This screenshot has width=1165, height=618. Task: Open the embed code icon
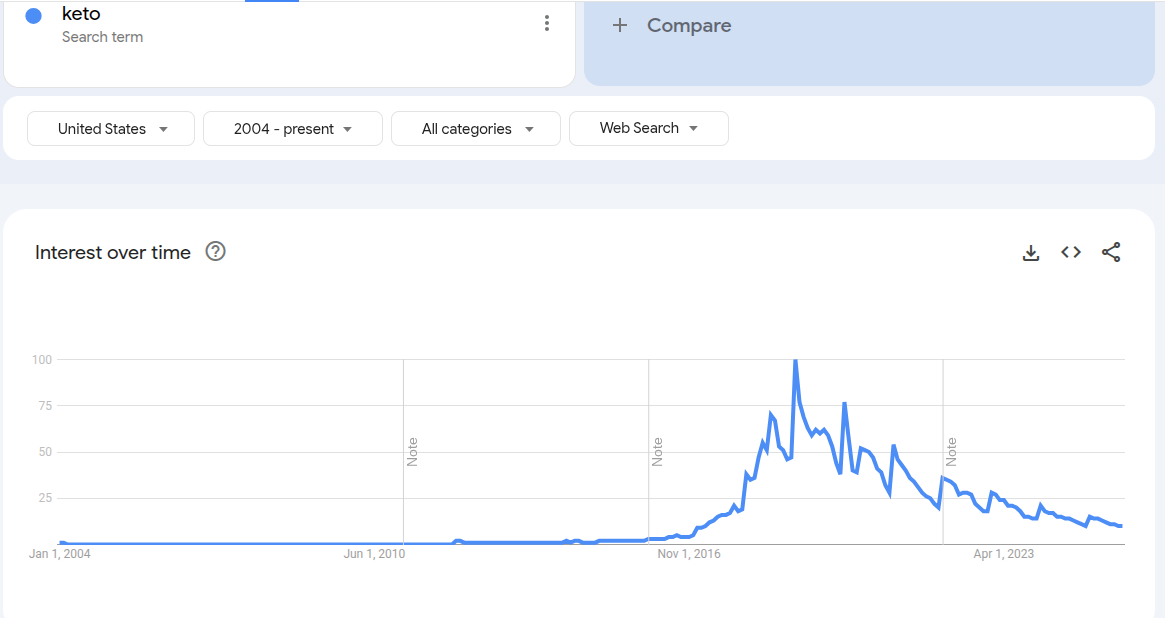1071,253
